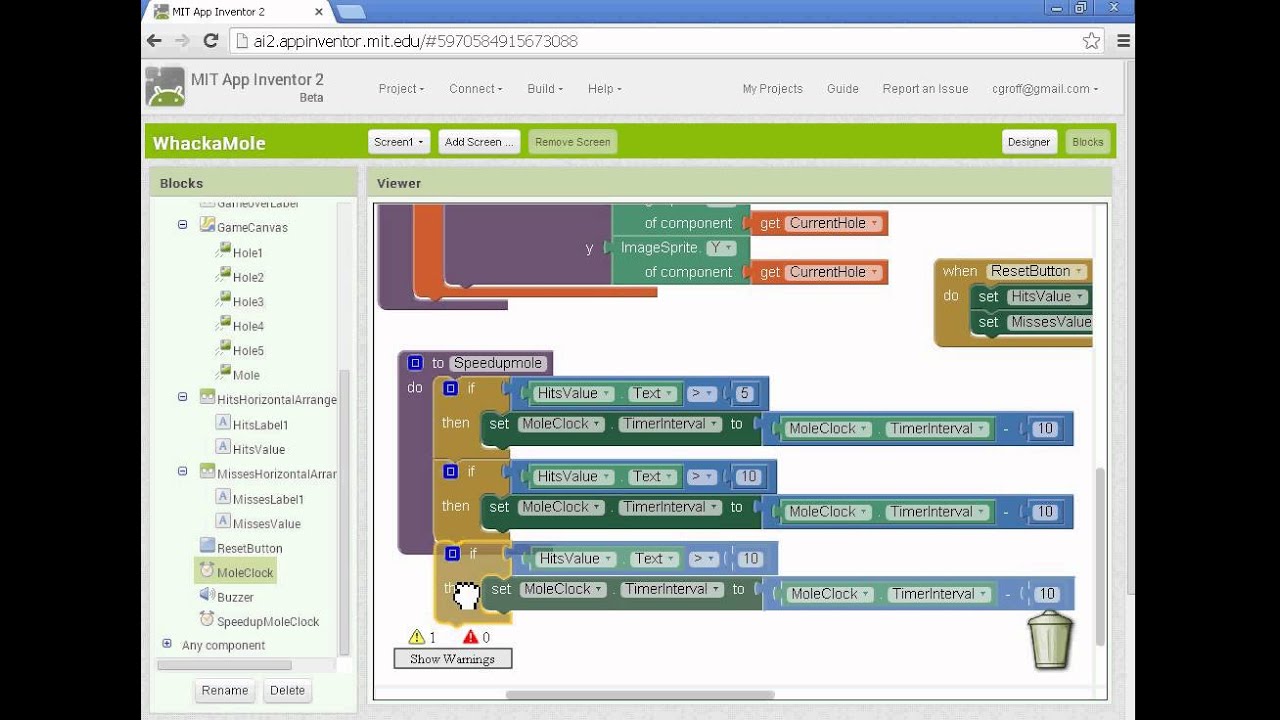
Task: Open the My Projects link
Action: 772,89
